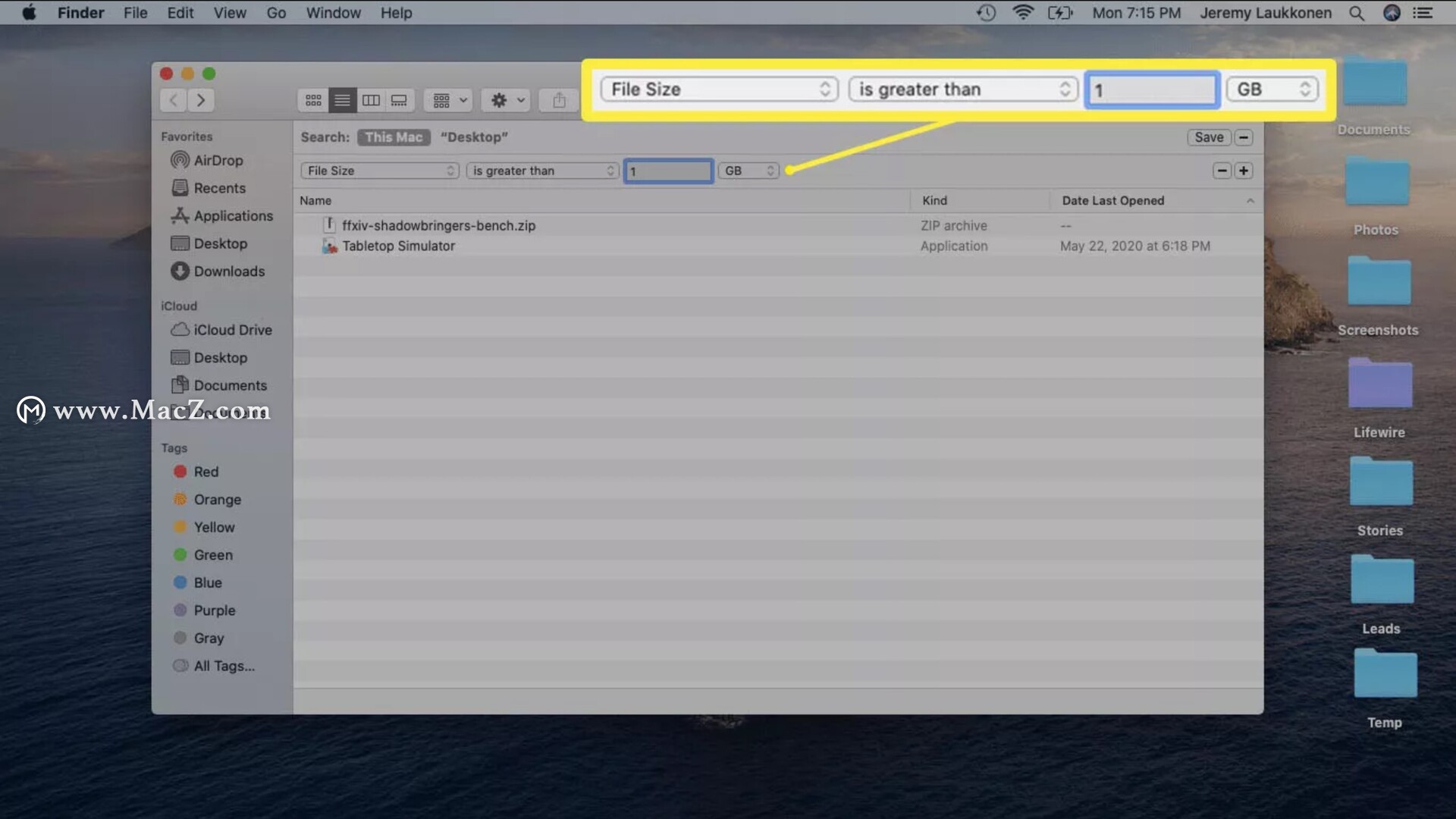This screenshot has width=1456, height=819.
Task: Show All Tags in the sidebar
Action: click(215, 666)
